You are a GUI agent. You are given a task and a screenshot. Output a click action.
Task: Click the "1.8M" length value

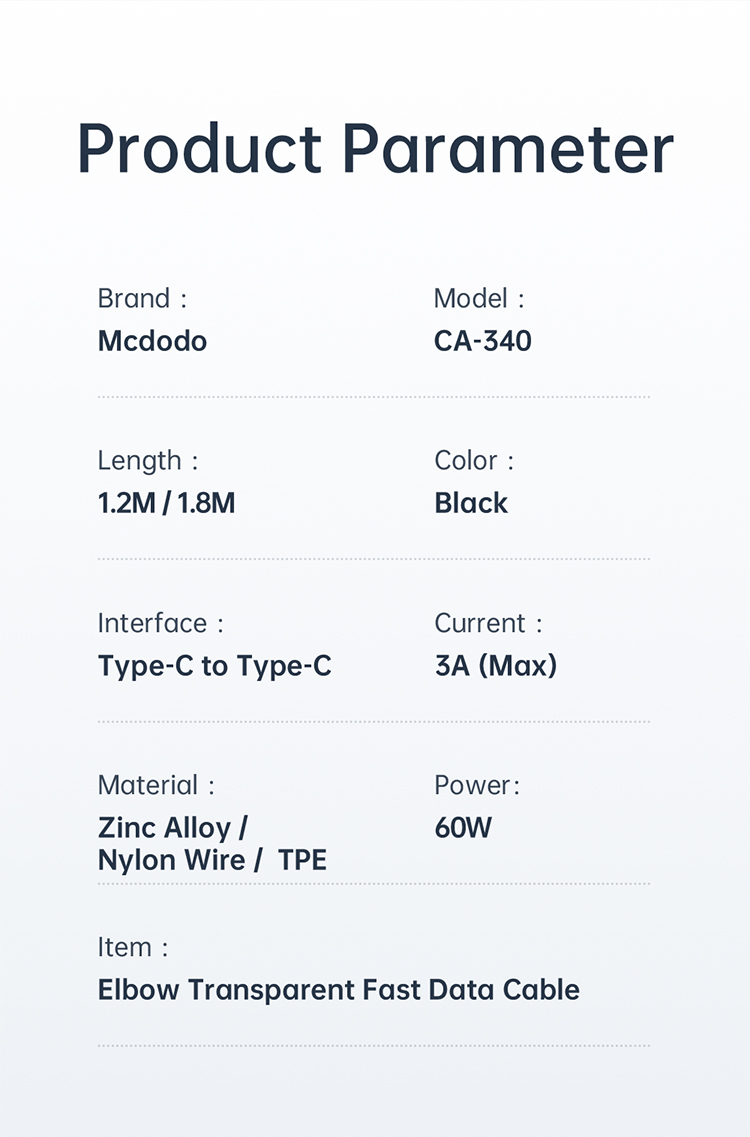click(206, 503)
